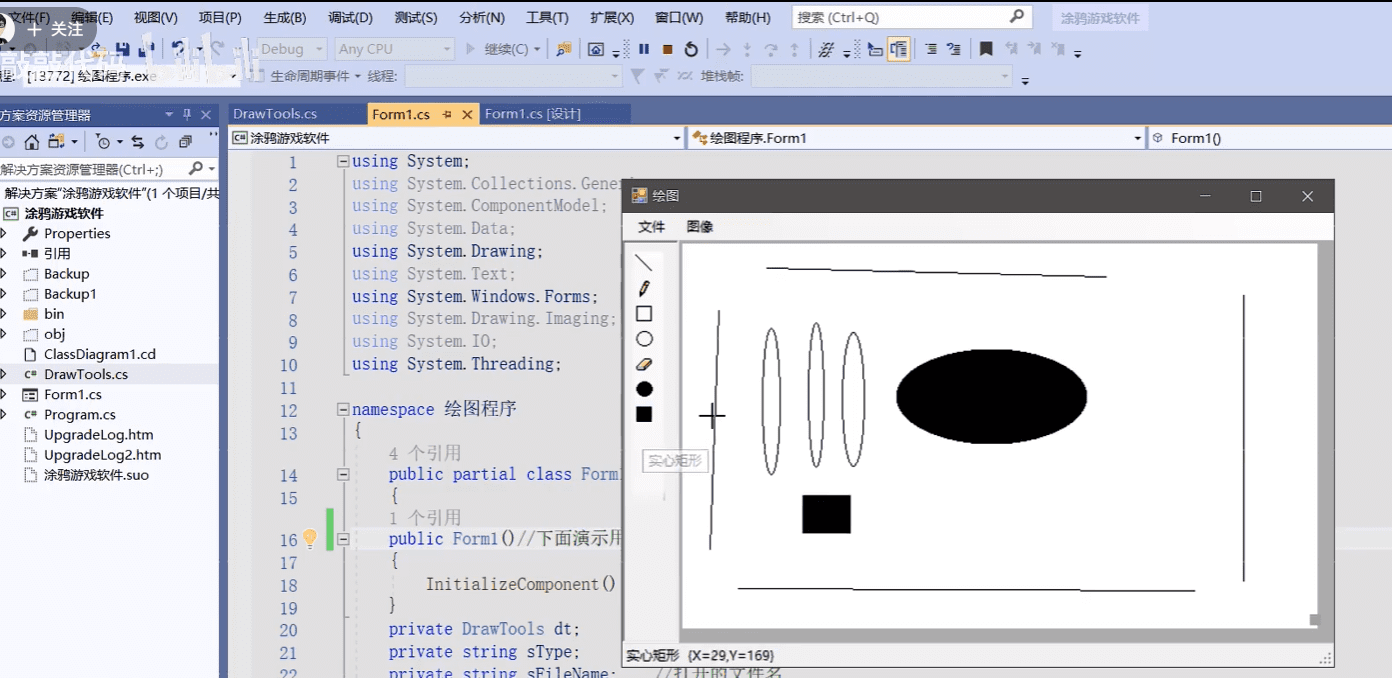Open the 编辑(E) menu
This screenshot has height=678, width=1392.
point(92,17)
